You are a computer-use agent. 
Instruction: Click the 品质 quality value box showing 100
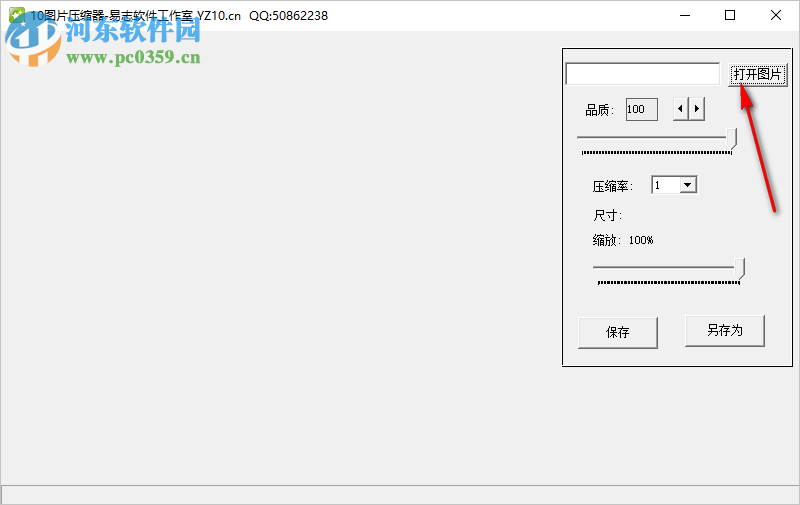click(x=642, y=109)
